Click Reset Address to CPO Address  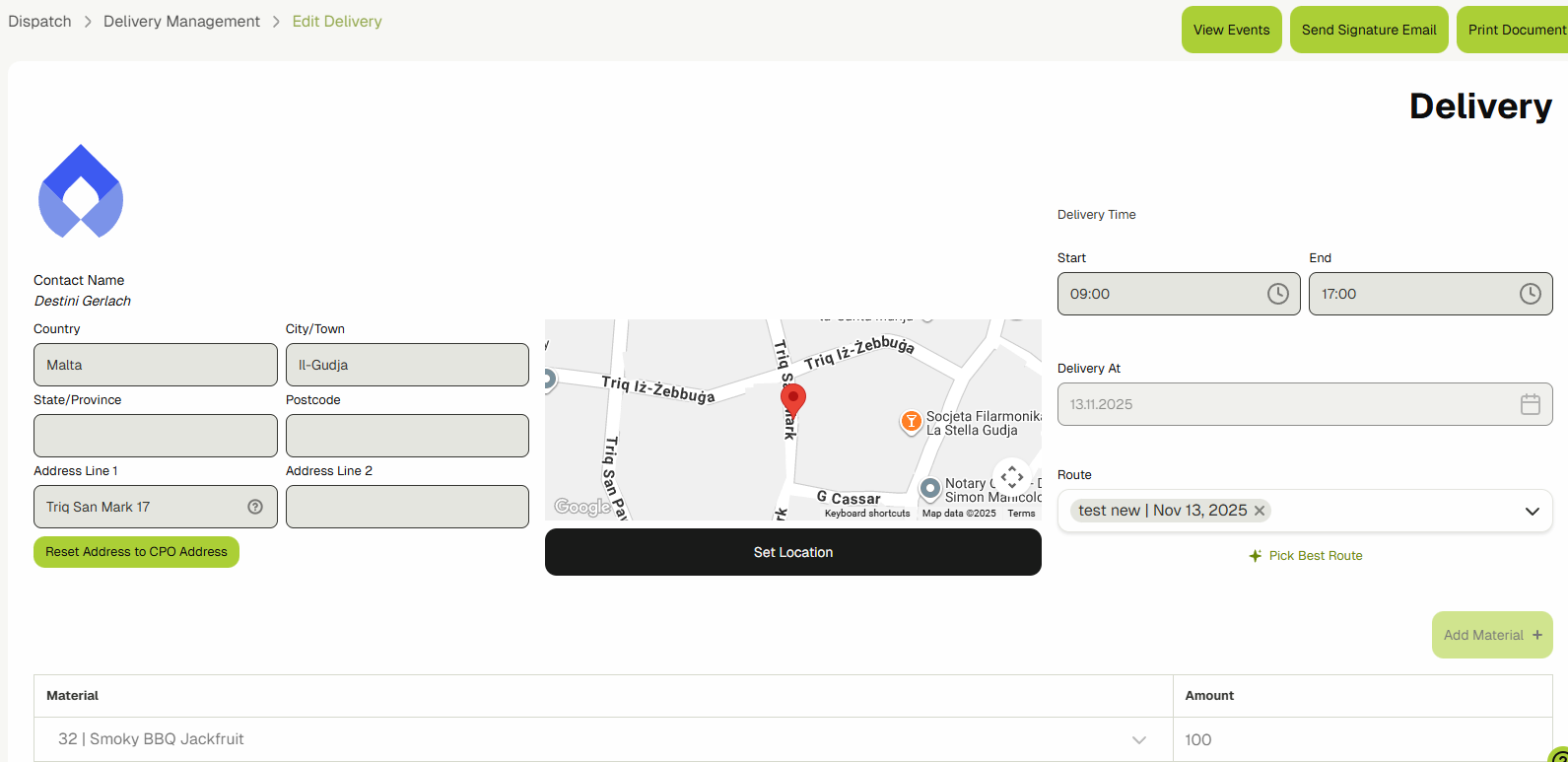pyautogui.click(x=136, y=552)
